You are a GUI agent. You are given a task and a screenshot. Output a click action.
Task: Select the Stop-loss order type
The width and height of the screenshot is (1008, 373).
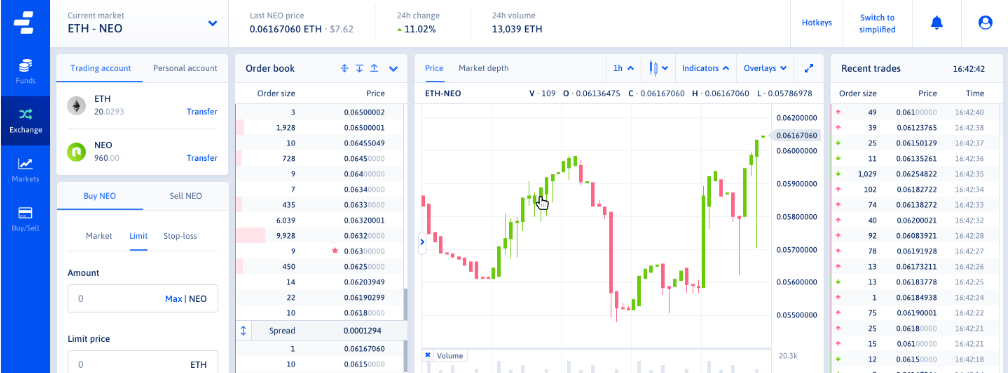tap(180, 236)
